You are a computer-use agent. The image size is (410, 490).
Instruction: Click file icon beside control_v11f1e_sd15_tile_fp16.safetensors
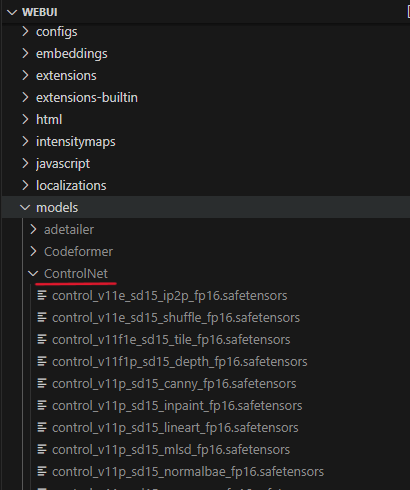click(x=42, y=339)
